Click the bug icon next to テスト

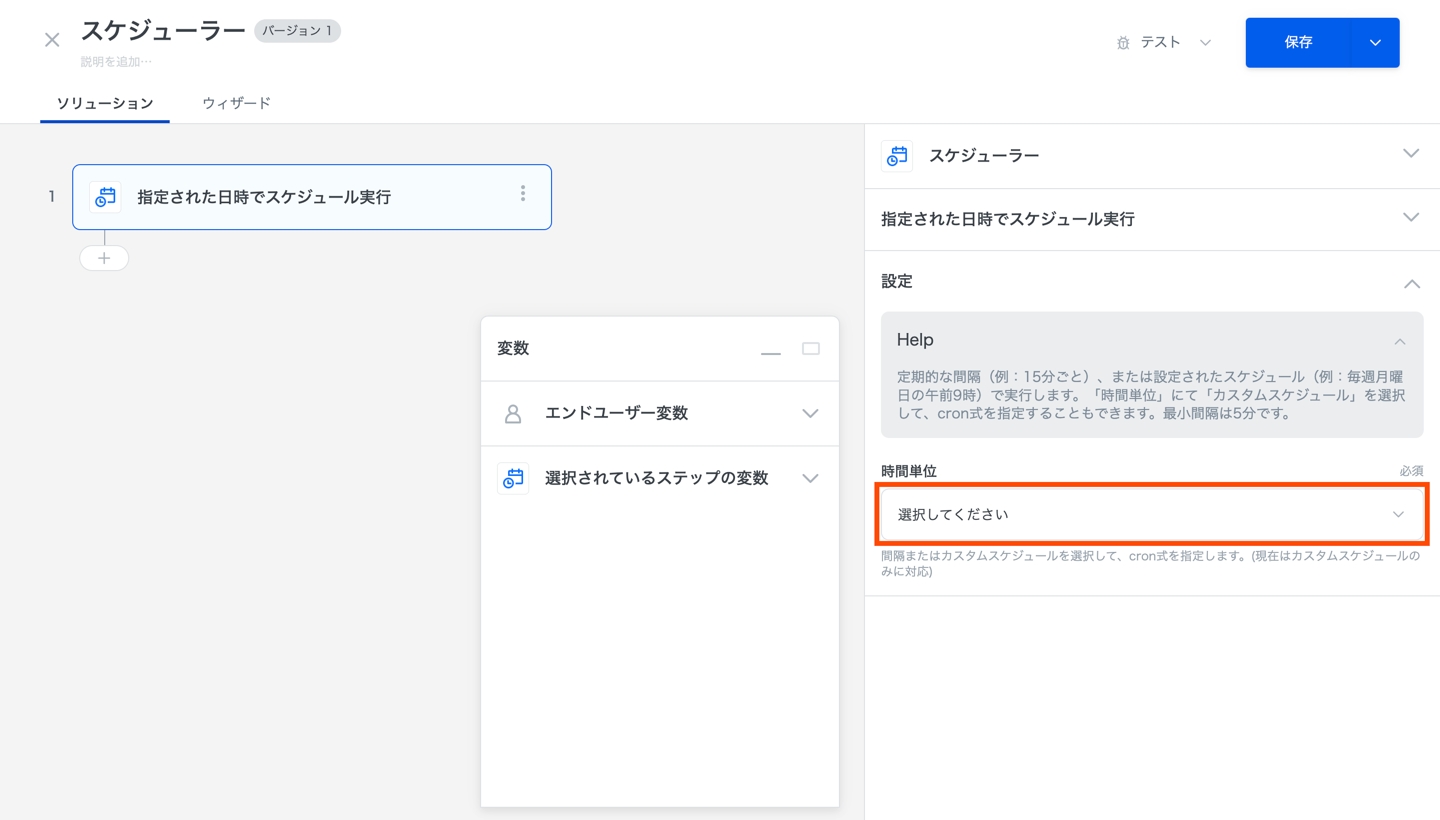(1123, 43)
